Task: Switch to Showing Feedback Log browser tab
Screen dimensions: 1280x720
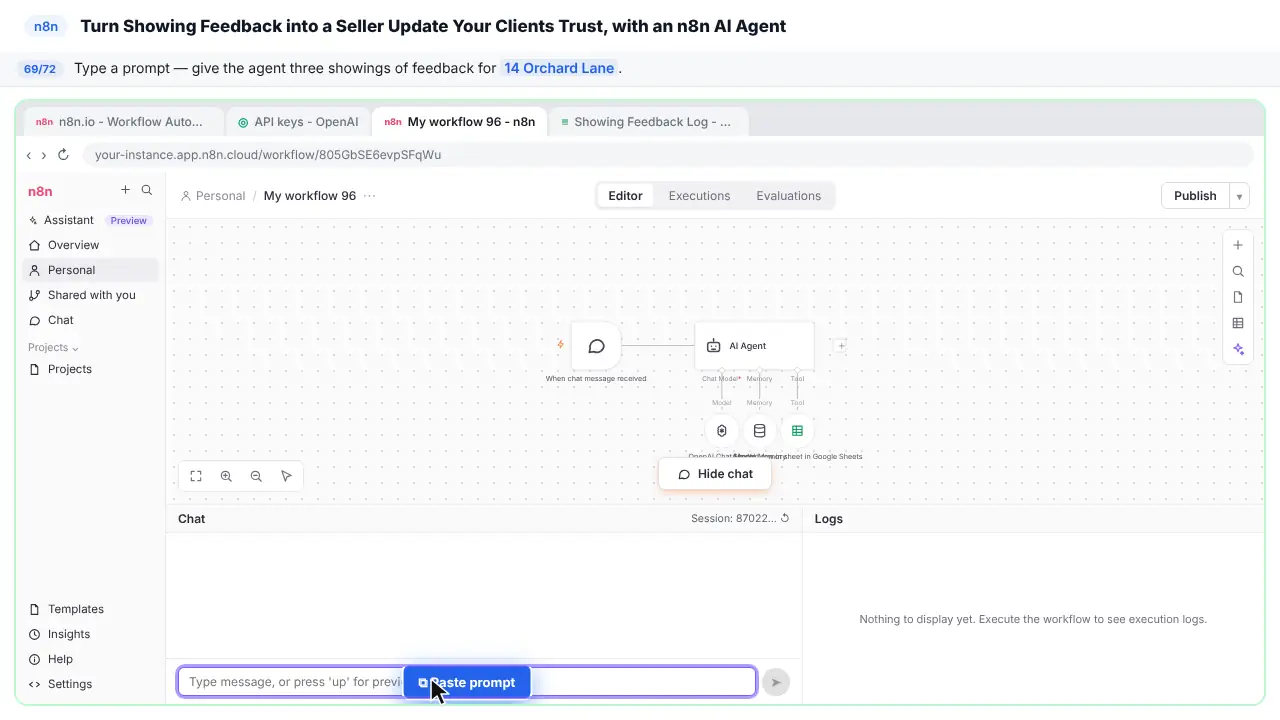Action: pos(647,122)
